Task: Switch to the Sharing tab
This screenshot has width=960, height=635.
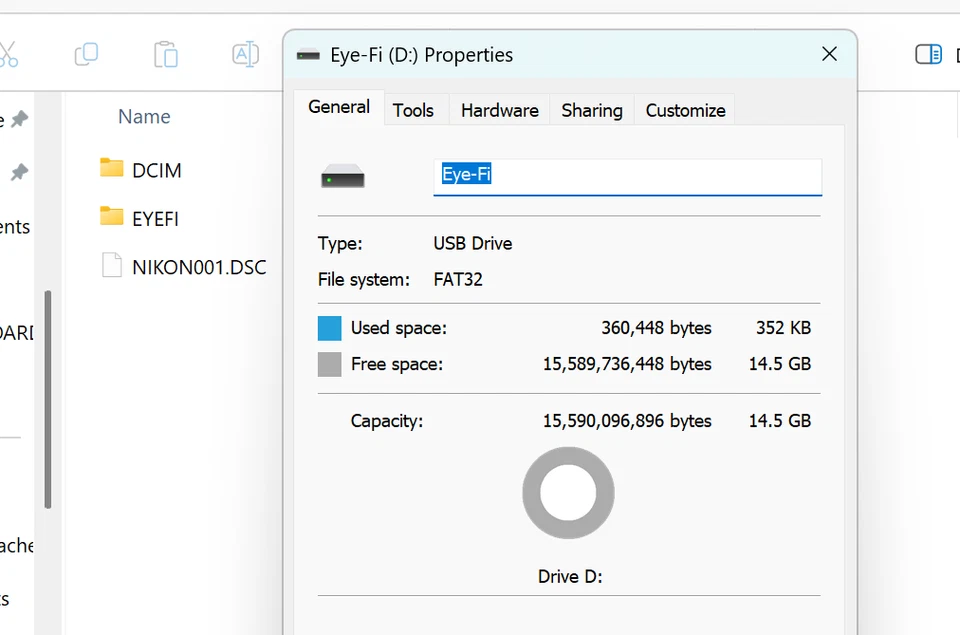Action: point(591,110)
